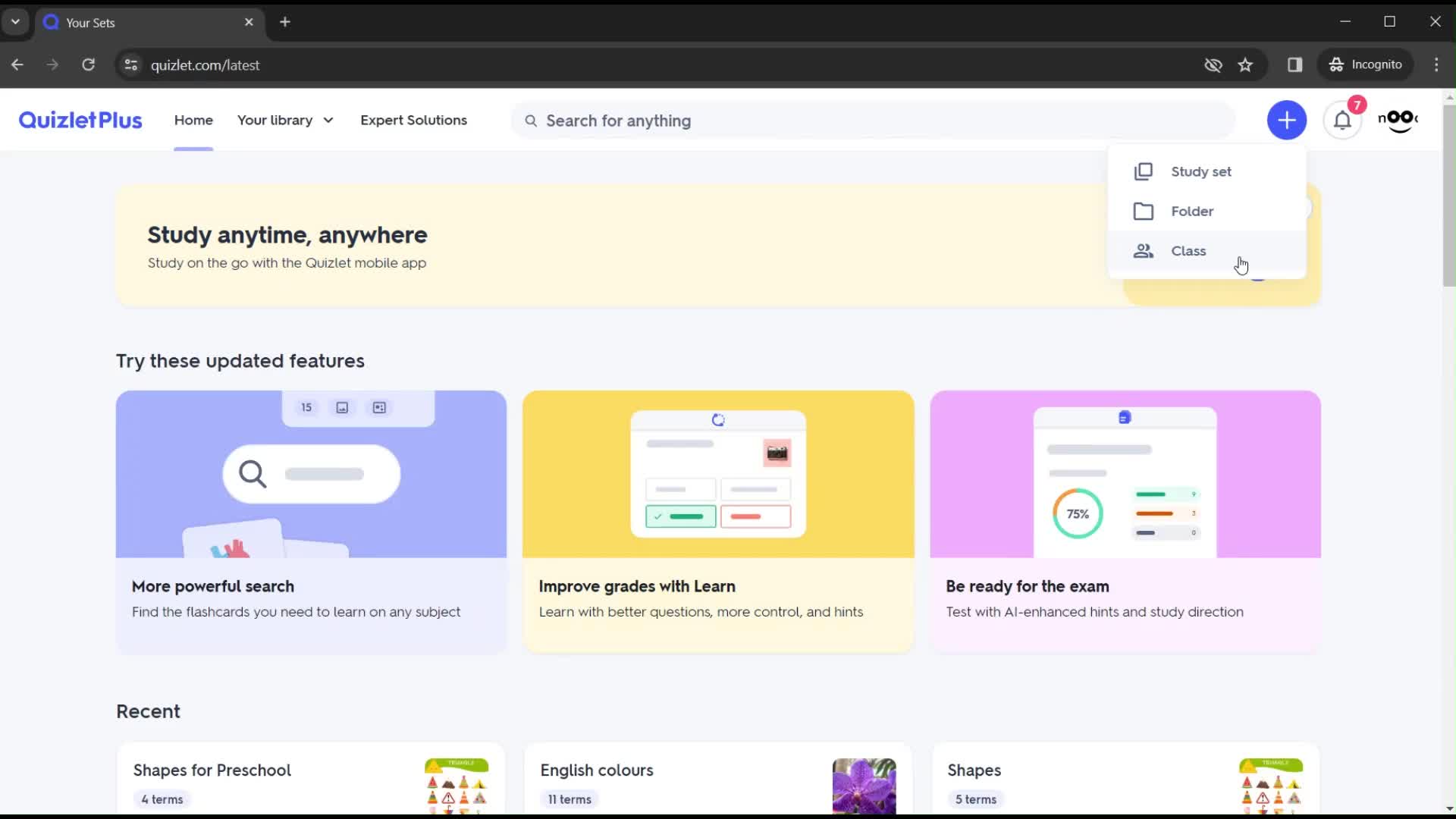The width and height of the screenshot is (1456, 819).
Task: Open the user profile avatar menu
Action: point(1398,120)
